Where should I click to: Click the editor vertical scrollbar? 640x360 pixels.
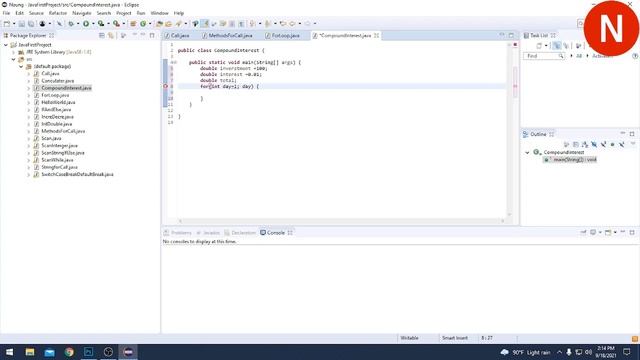(509, 130)
